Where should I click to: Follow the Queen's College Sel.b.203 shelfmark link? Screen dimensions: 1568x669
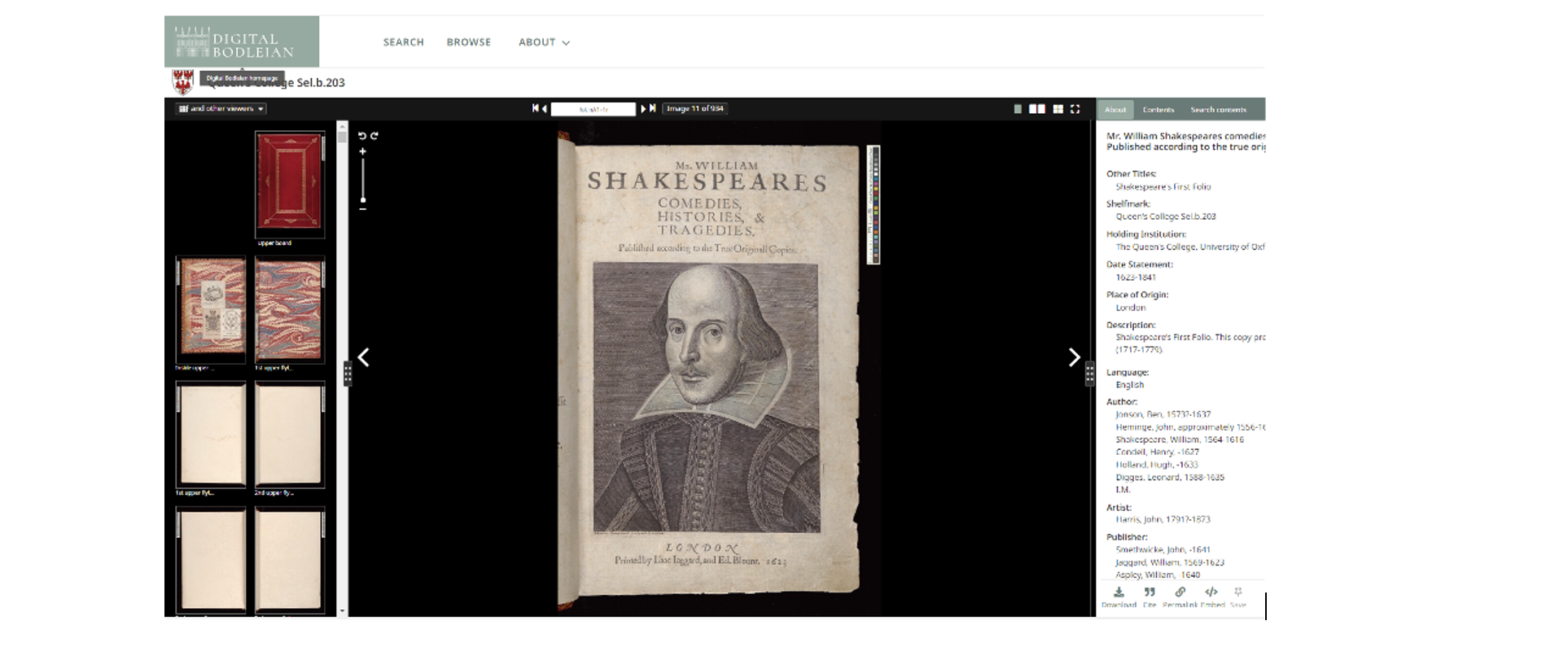point(1165,216)
